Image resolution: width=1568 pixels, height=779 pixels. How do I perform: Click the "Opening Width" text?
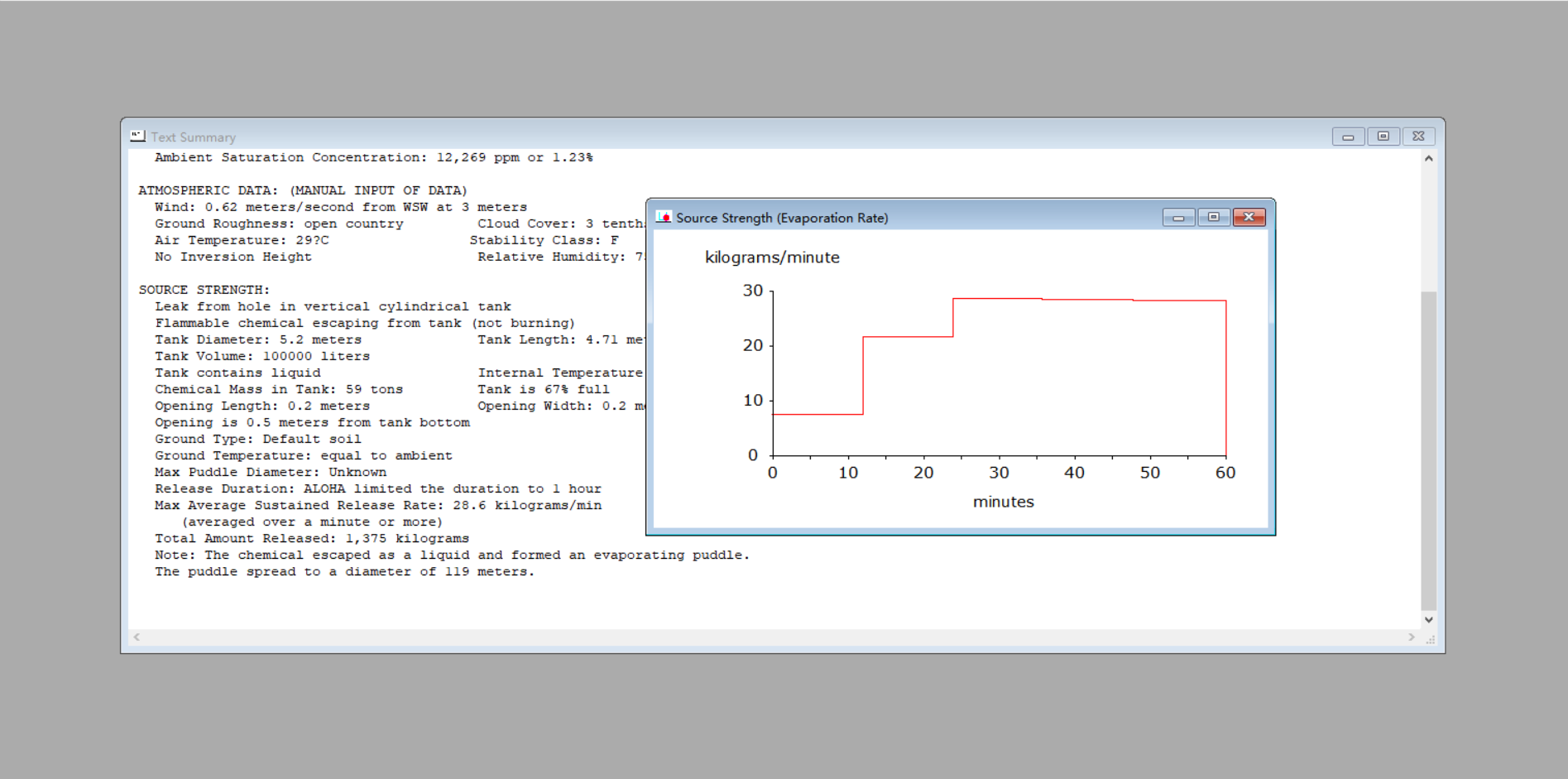(531, 406)
